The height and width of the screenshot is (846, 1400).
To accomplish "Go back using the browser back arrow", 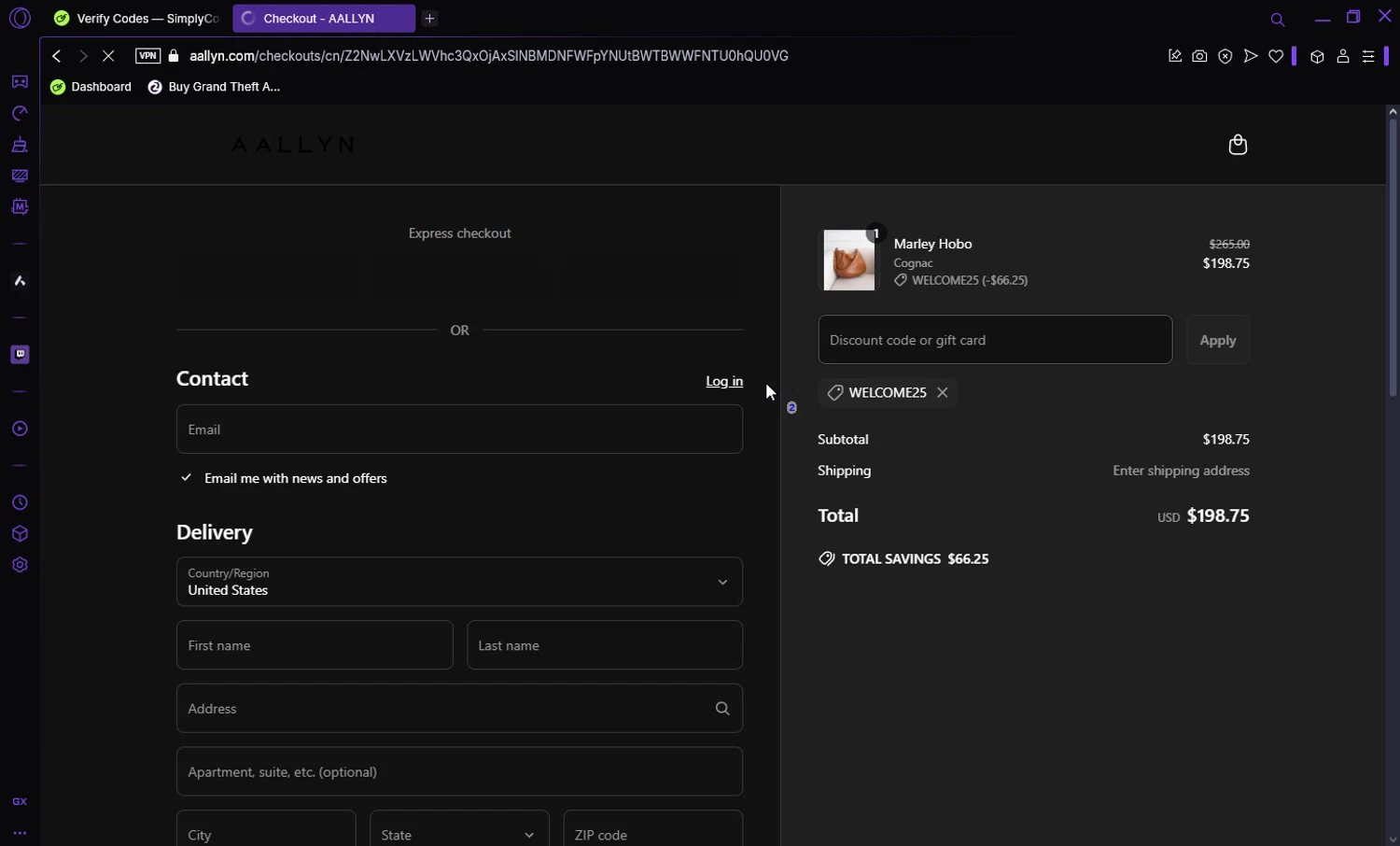I will (57, 56).
